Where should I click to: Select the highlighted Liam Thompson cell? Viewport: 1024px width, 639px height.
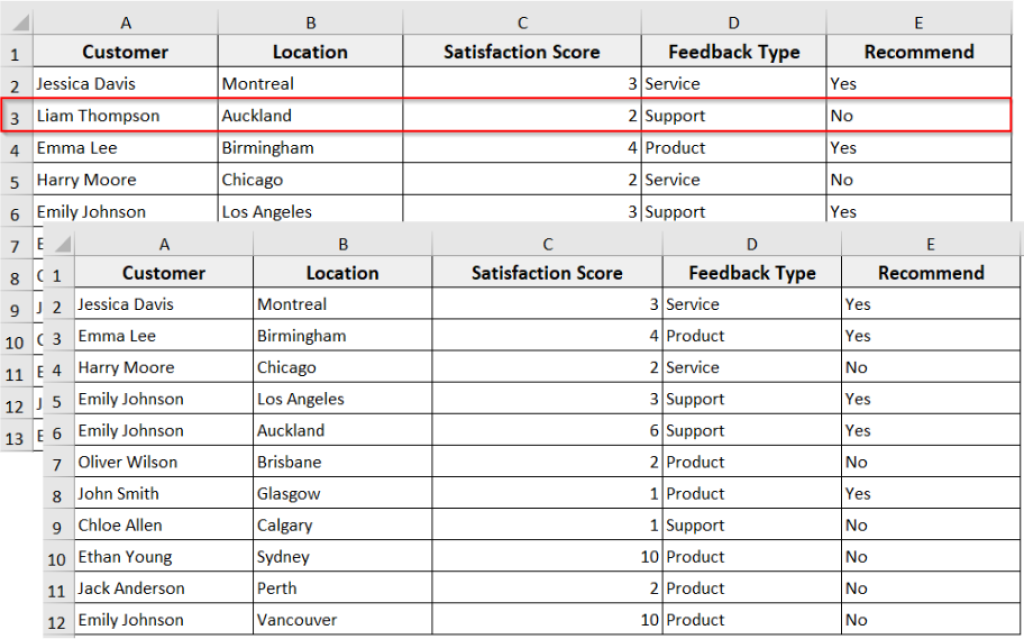point(100,115)
